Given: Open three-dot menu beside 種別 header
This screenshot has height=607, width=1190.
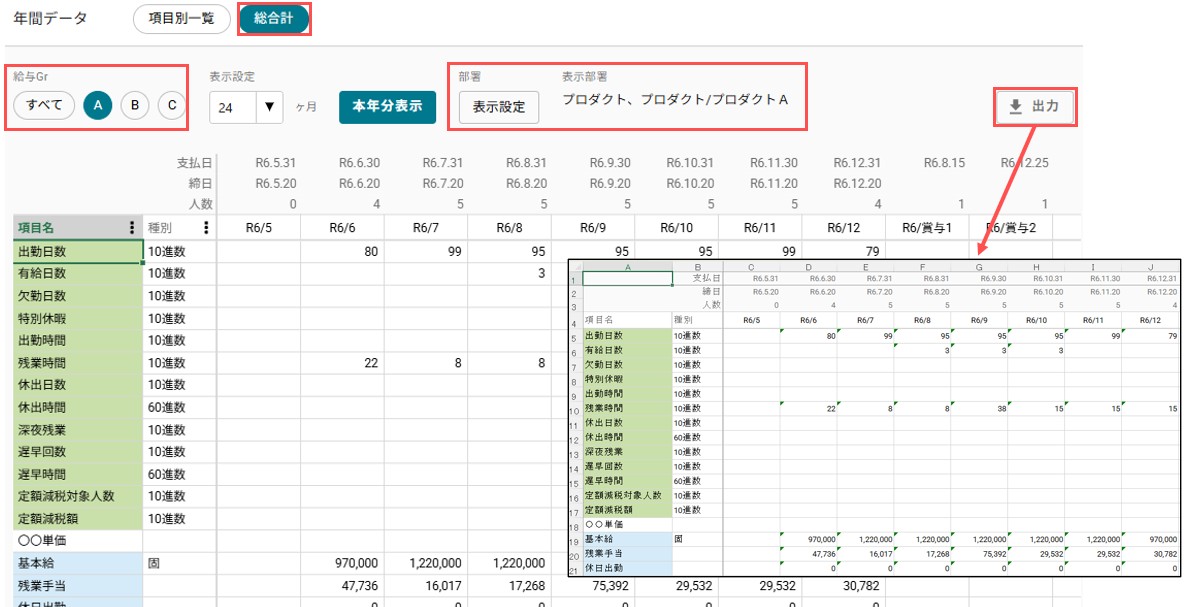Looking at the screenshot, I should tap(206, 228).
